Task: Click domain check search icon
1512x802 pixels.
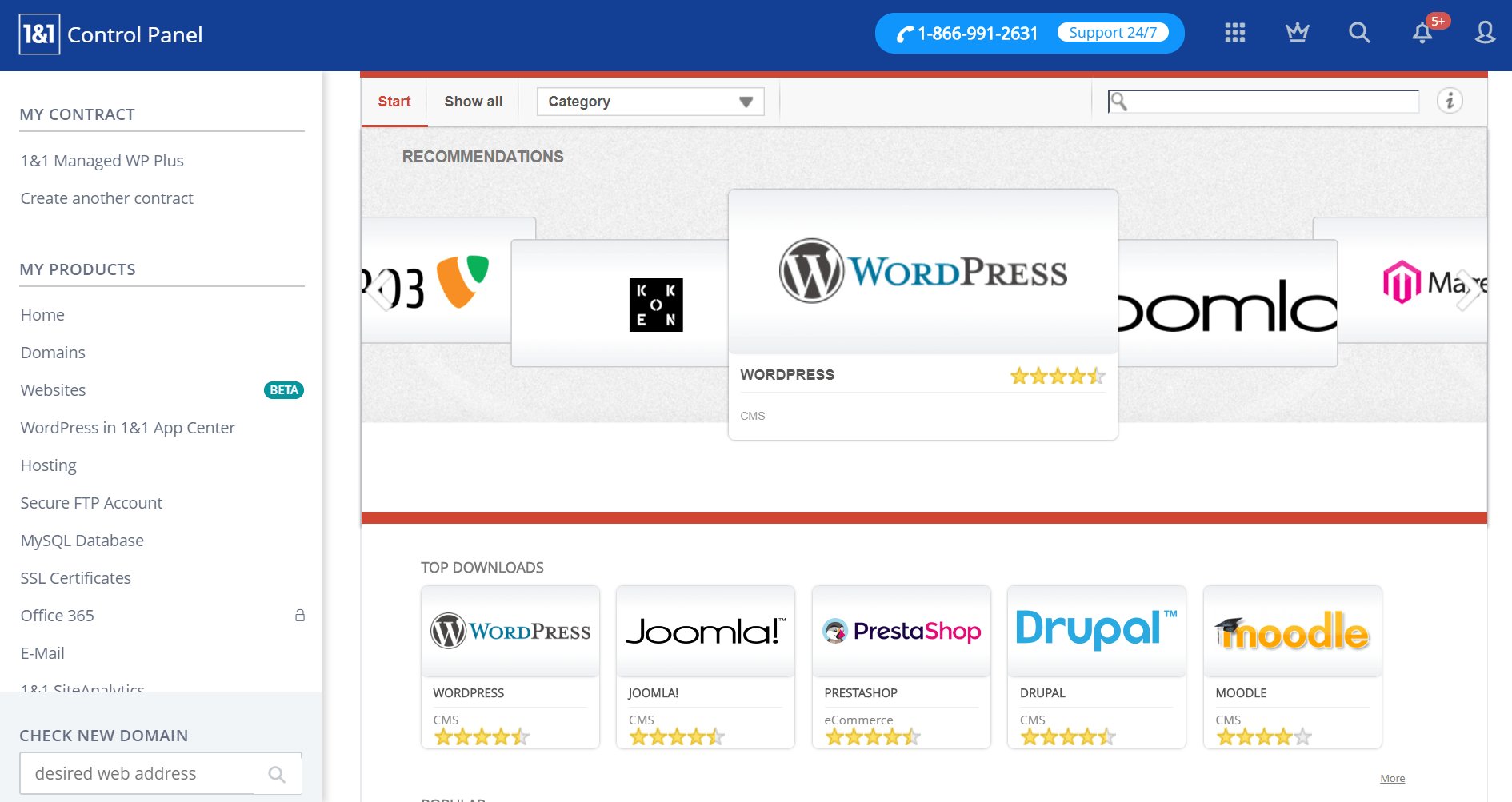Action: click(277, 774)
